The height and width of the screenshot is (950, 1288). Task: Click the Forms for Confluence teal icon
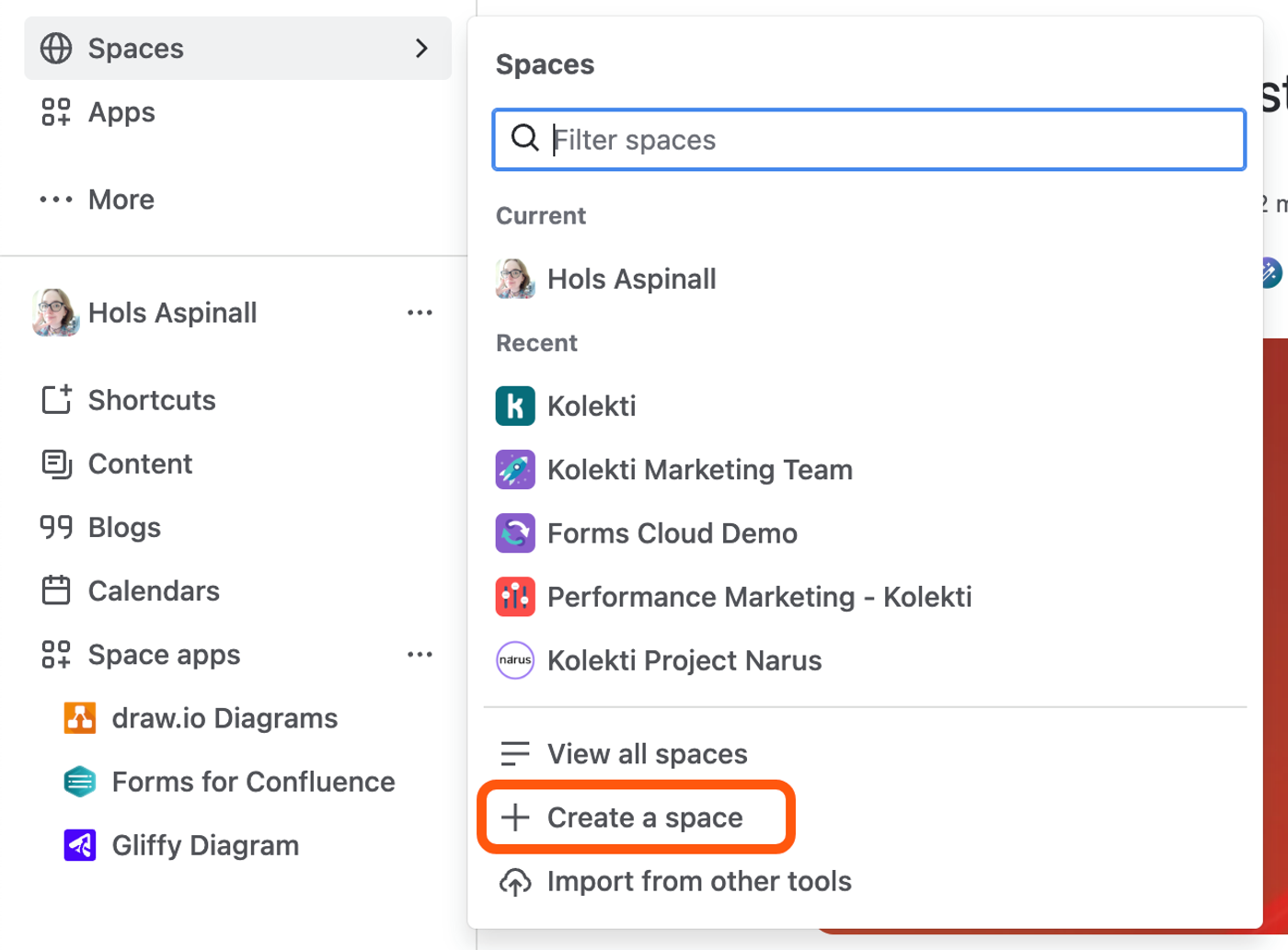(x=80, y=782)
